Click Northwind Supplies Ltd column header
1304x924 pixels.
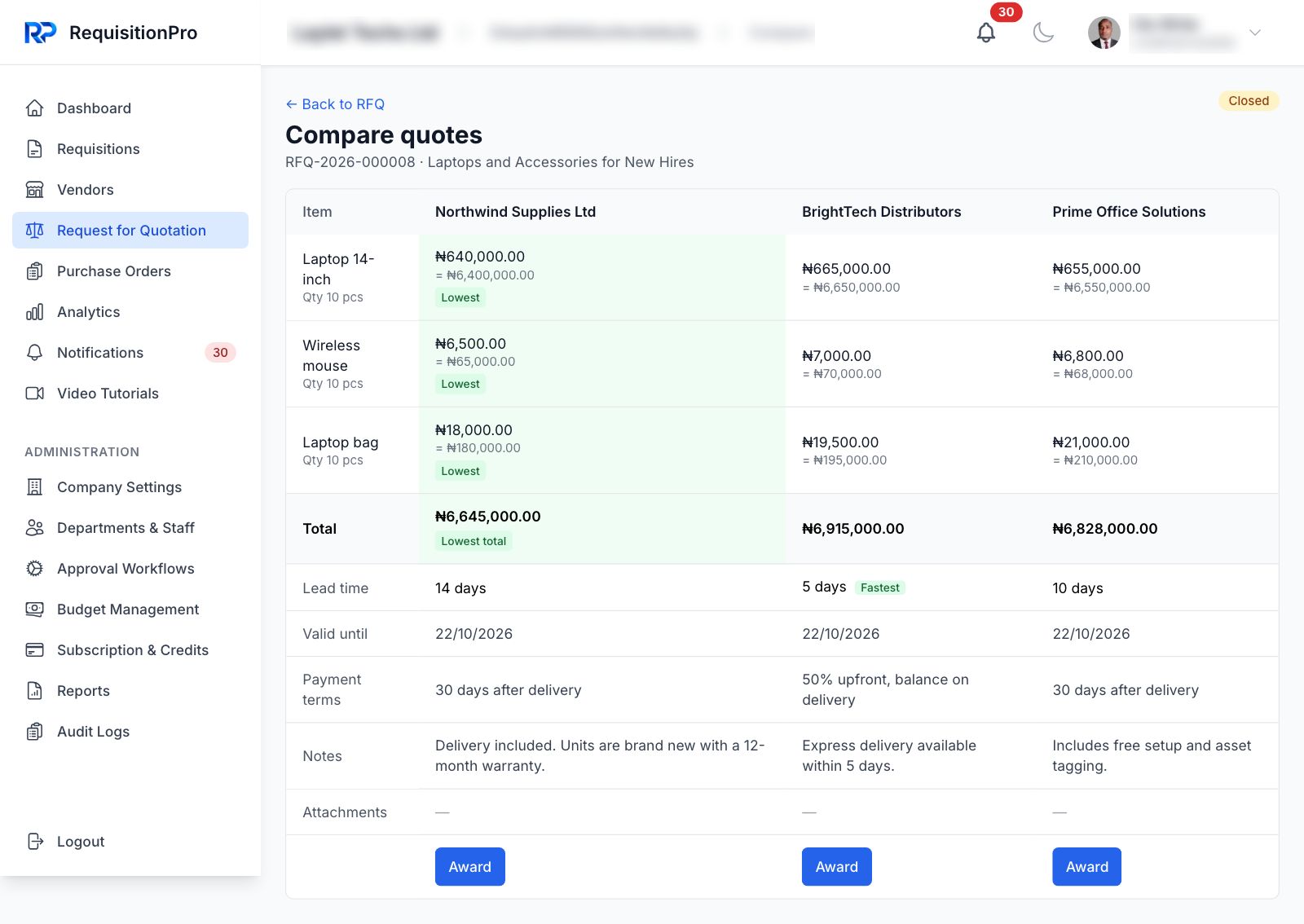point(515,212)
